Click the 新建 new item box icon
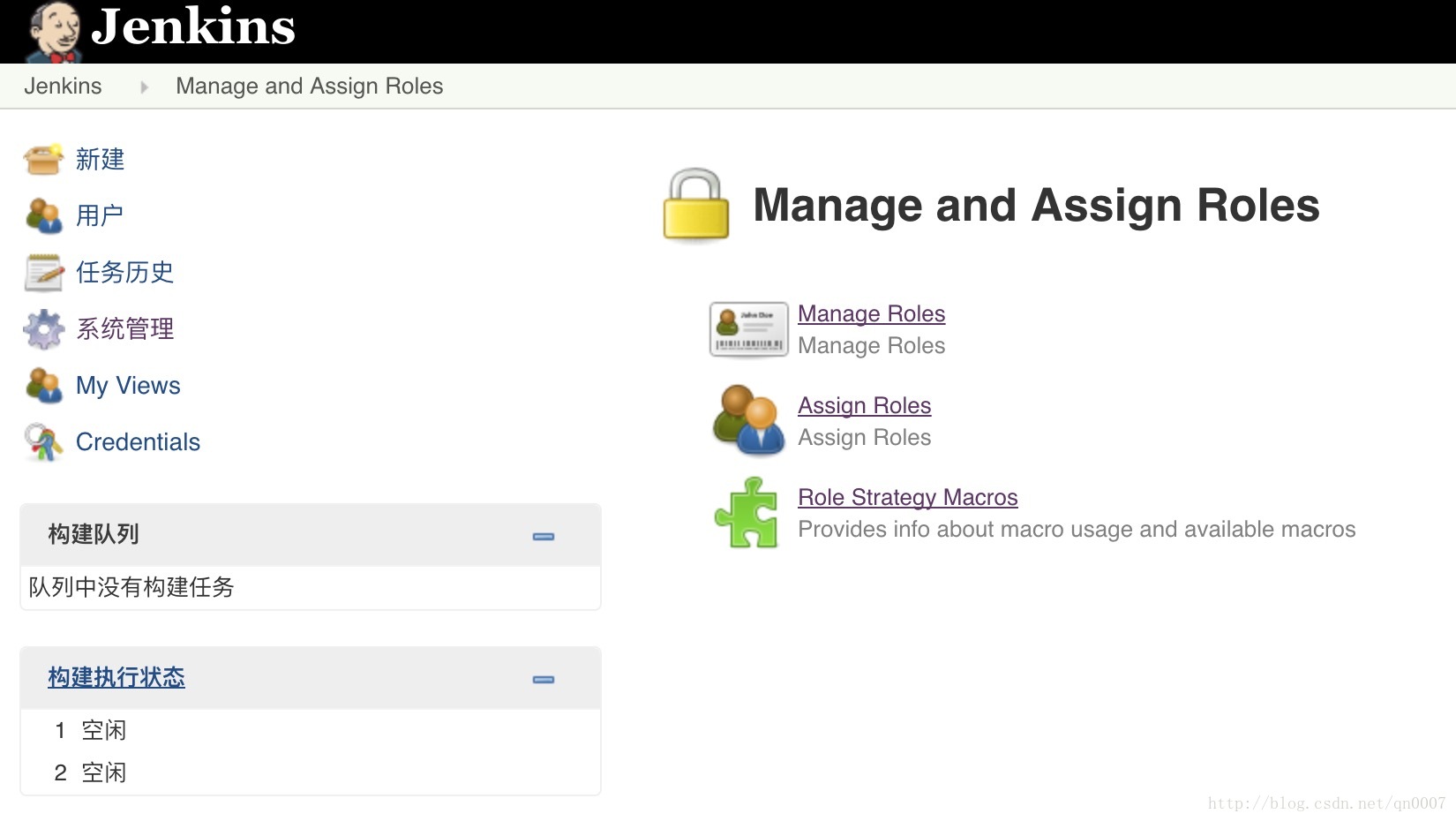This screenshot has height=821, width=1456. 43,159
